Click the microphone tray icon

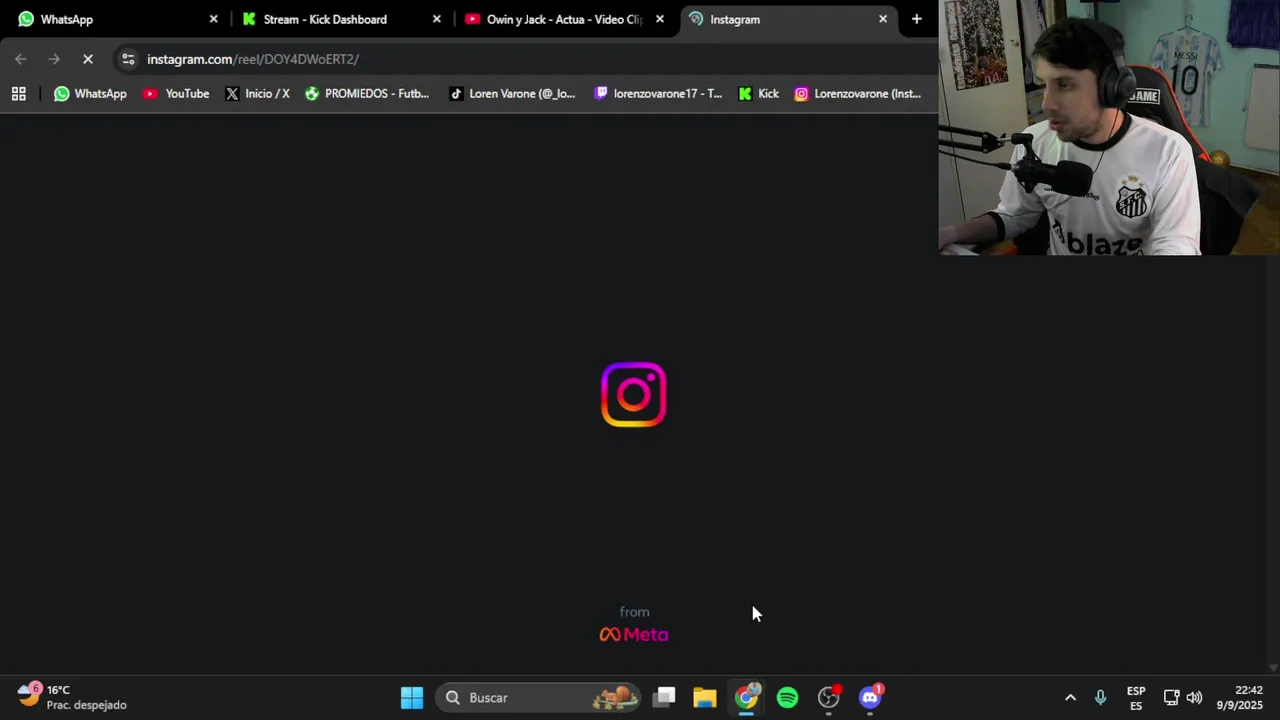[1100, 697]
